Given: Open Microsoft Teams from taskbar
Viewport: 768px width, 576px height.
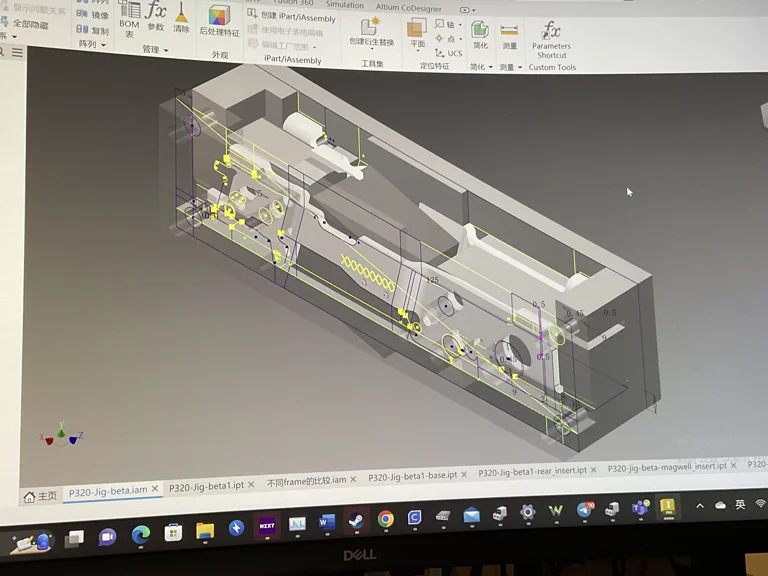Looking at the screenshot, I should pos(641,507).
